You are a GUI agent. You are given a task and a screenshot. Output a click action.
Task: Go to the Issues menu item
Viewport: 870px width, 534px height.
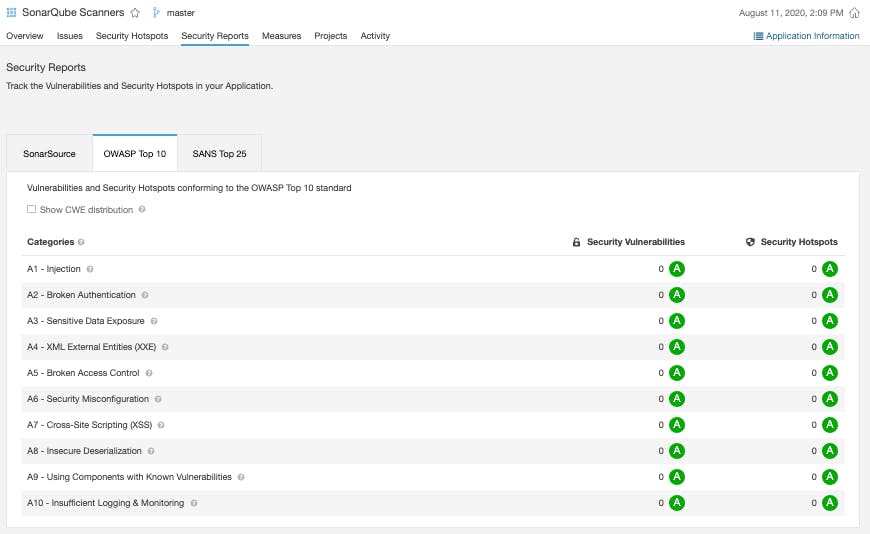(69, 36)
